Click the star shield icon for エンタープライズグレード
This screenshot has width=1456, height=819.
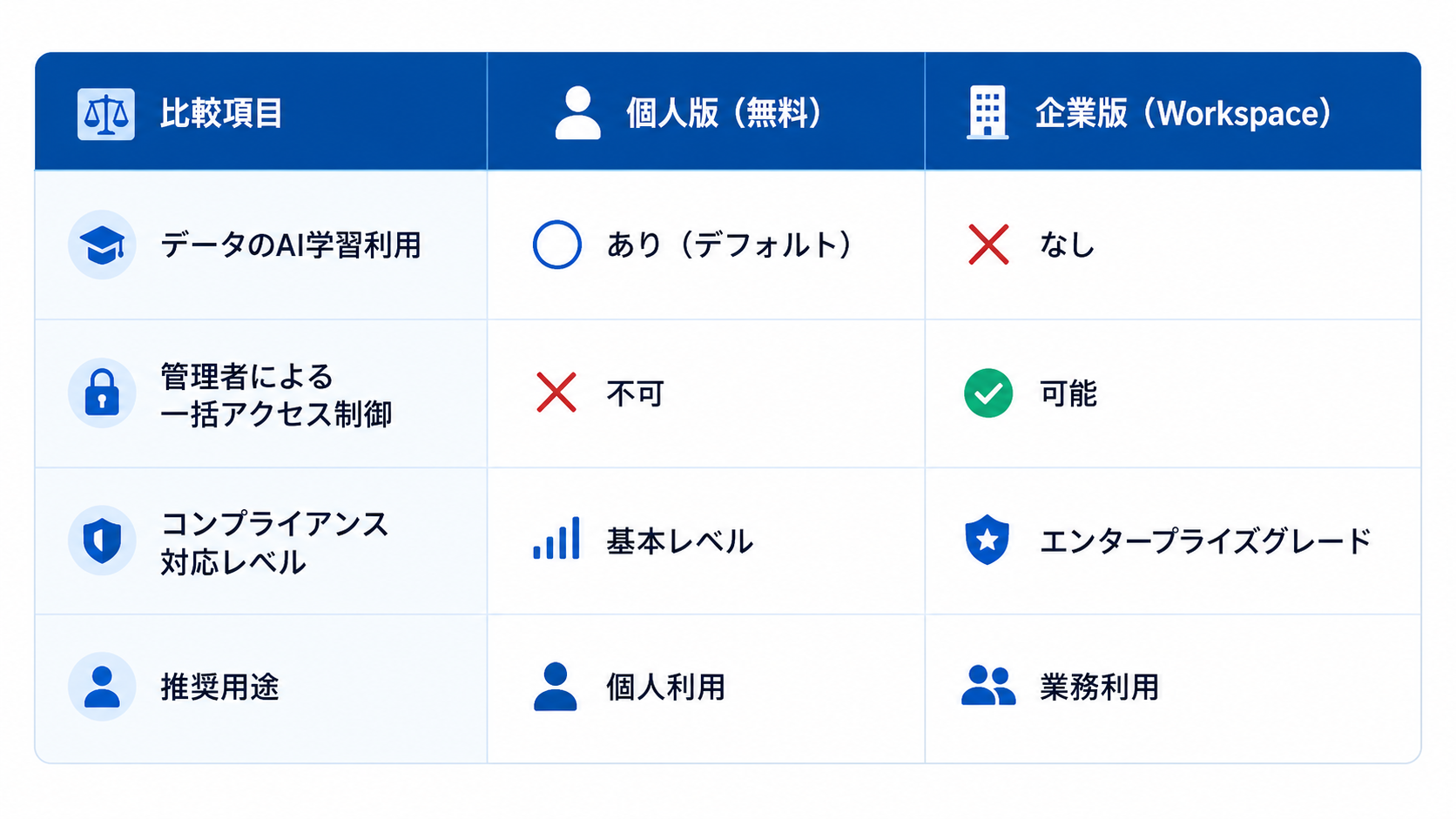988,540
